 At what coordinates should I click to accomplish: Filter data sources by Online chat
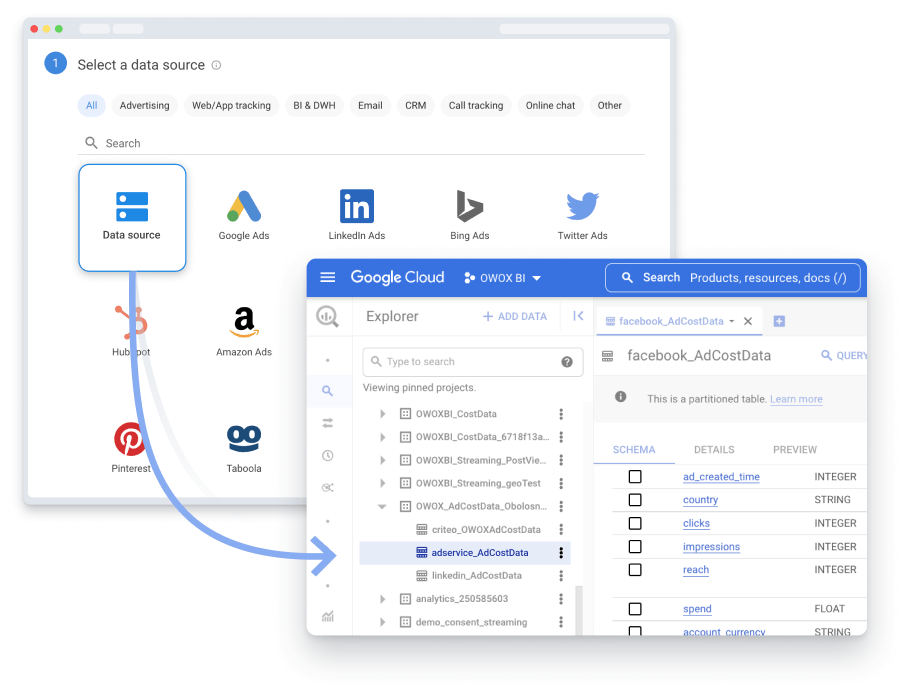[550, 106]
